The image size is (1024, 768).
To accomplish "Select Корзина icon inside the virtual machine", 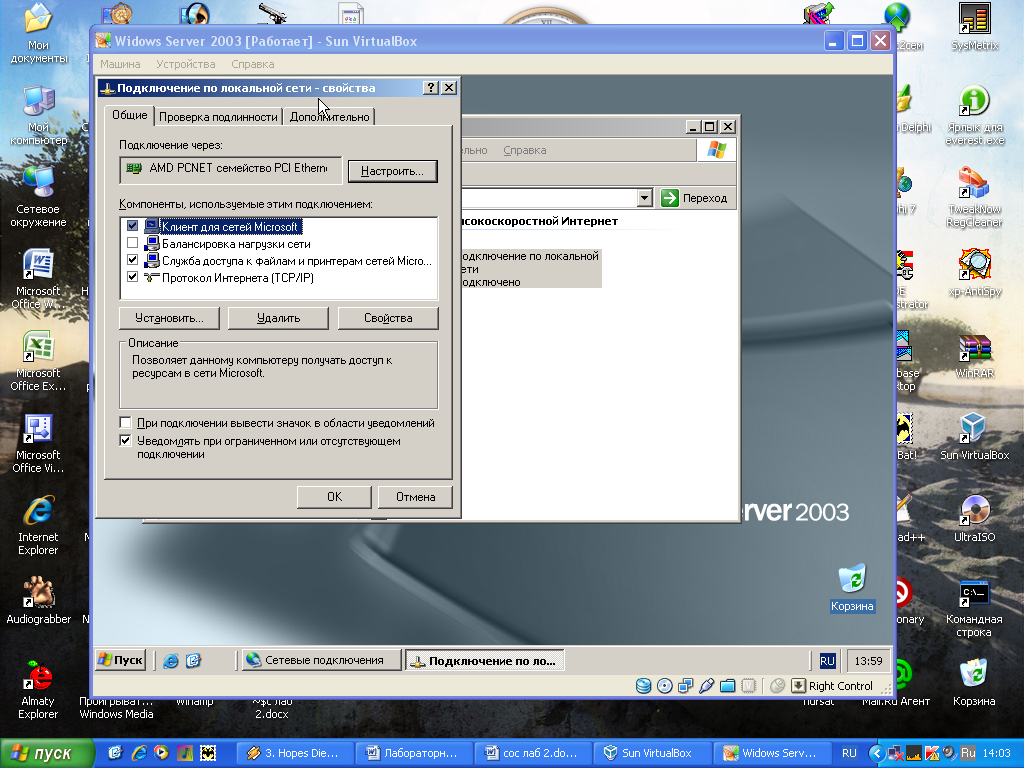I will [x=852, y=588].
